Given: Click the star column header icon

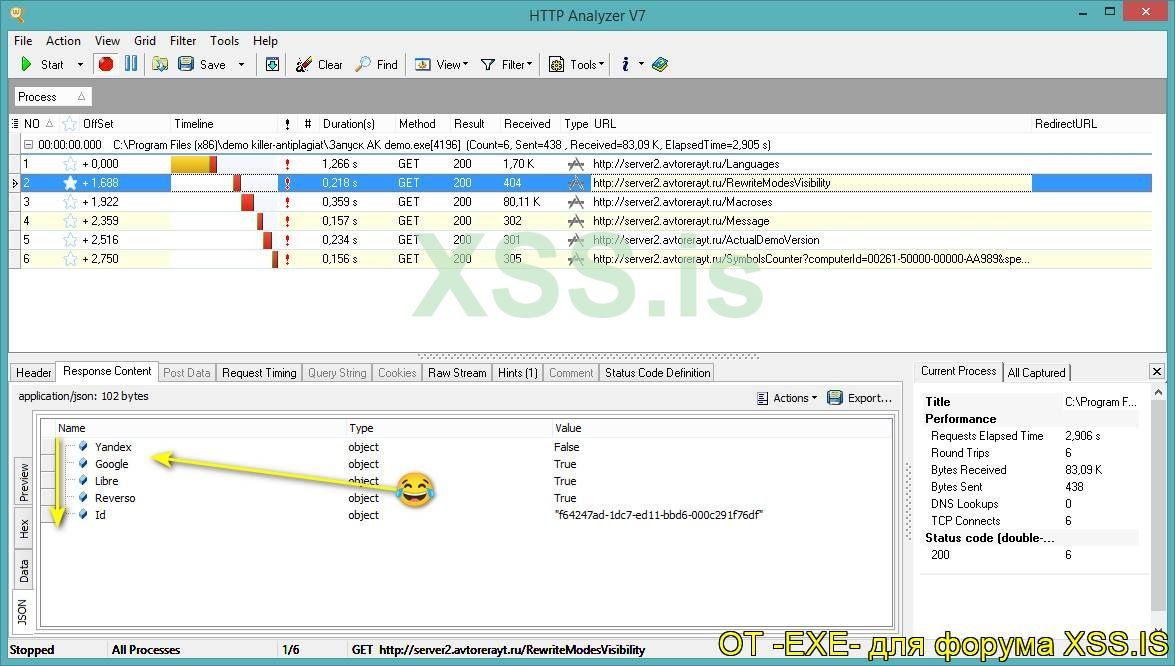Looking at the screenshot, I should pyautogui.click(x=70, y=124).
